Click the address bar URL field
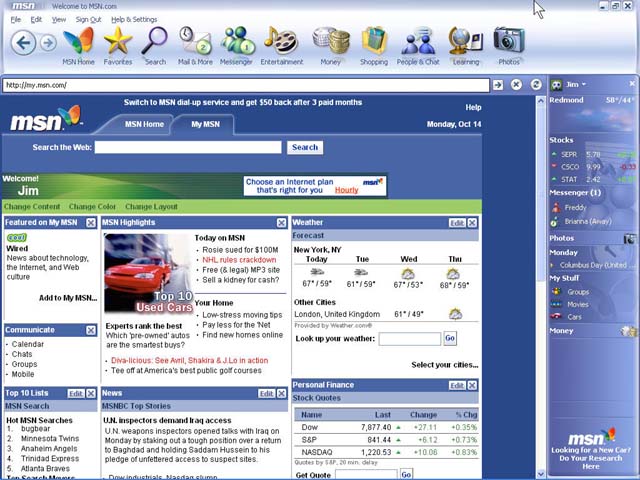The image size is (640, 480). tap(246, 85)
